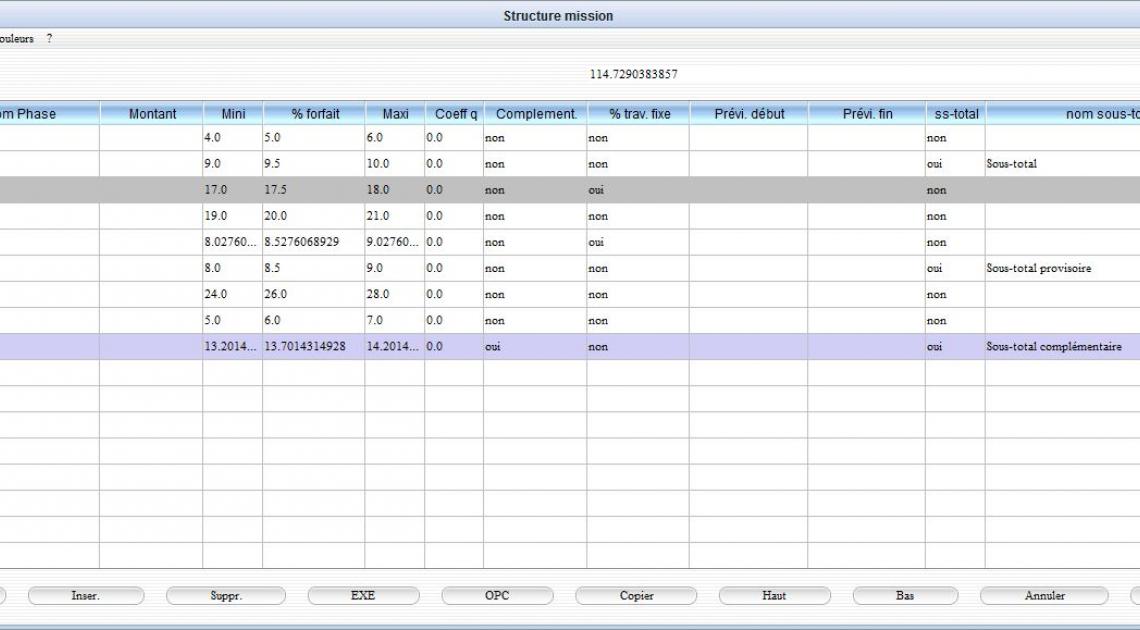Move the row down with Bas
This screenshot has width=1140, height=630.
point(905,596)
